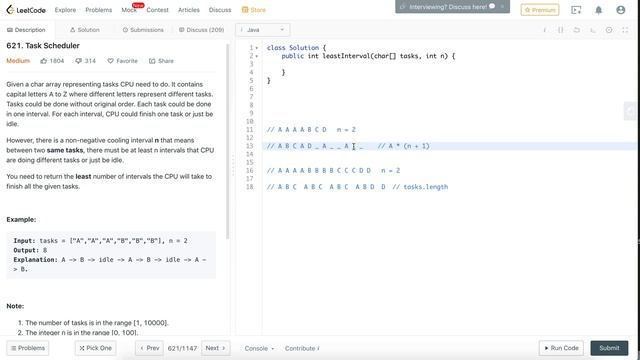Click Run Code
The image size is (640, 360).
click(561, 348)
